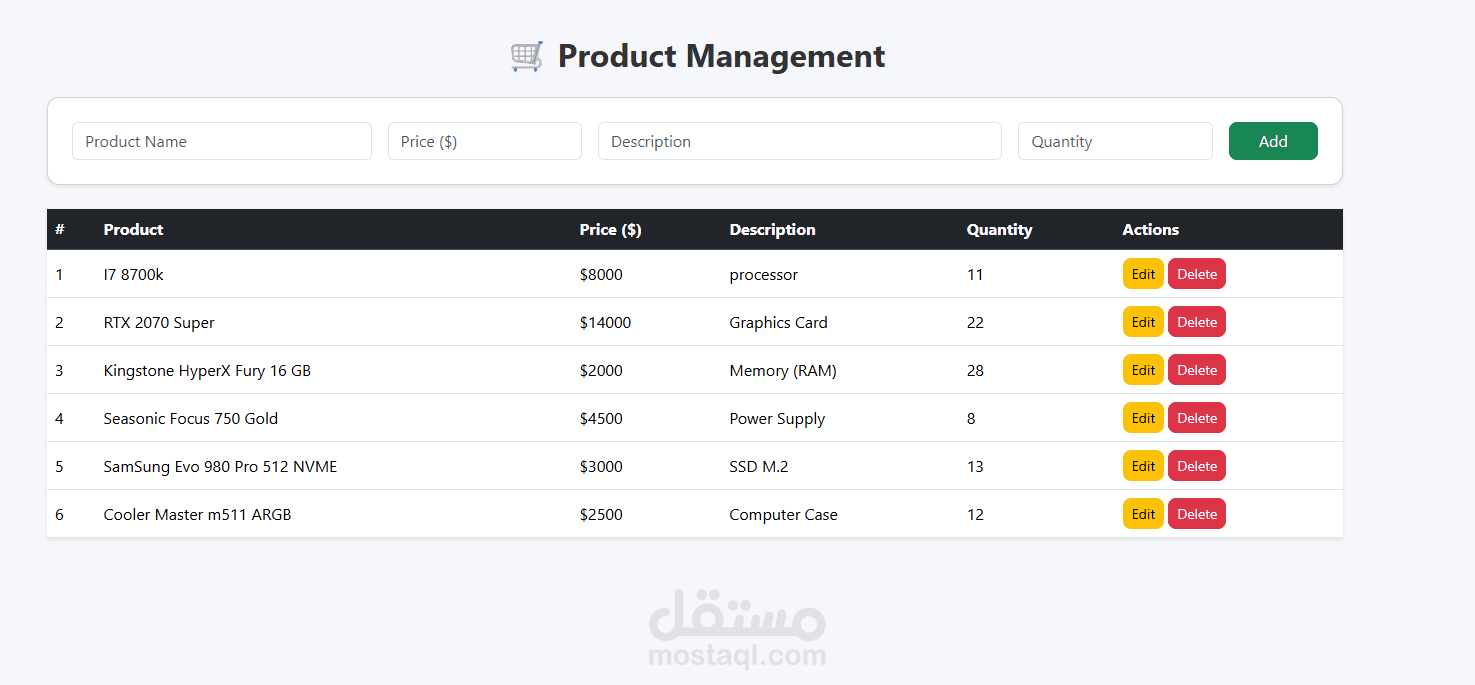Click the Product Management page heading

pos(721,56)
